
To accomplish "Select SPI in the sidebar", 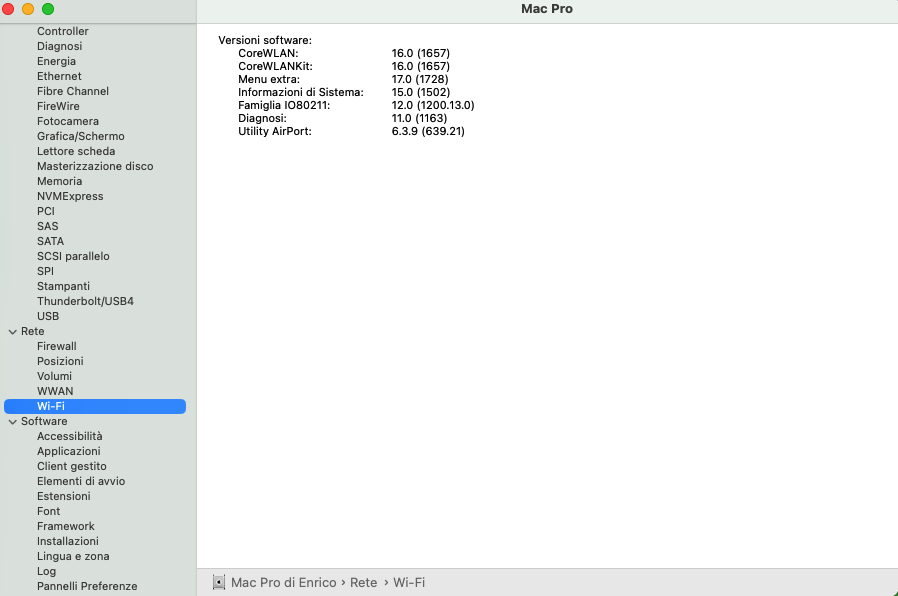I will pos(45,271).
